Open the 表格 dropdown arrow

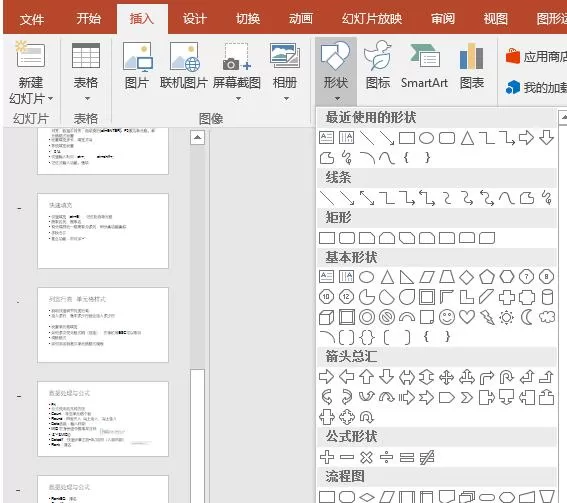pos(87,98)
